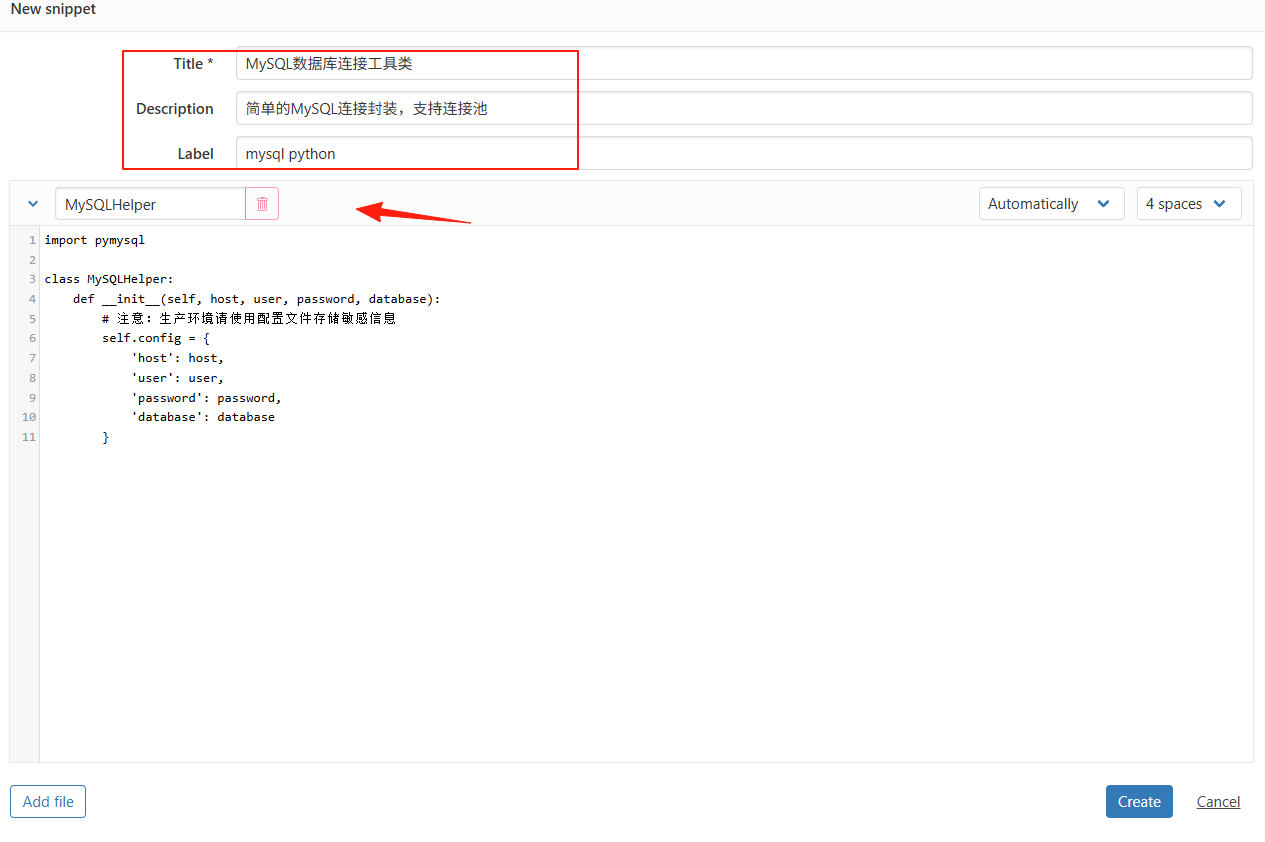Click the 'def __init__' code line
Image resolution: width=1265 pixels, height=842 pixels.
tap(256, 299)
